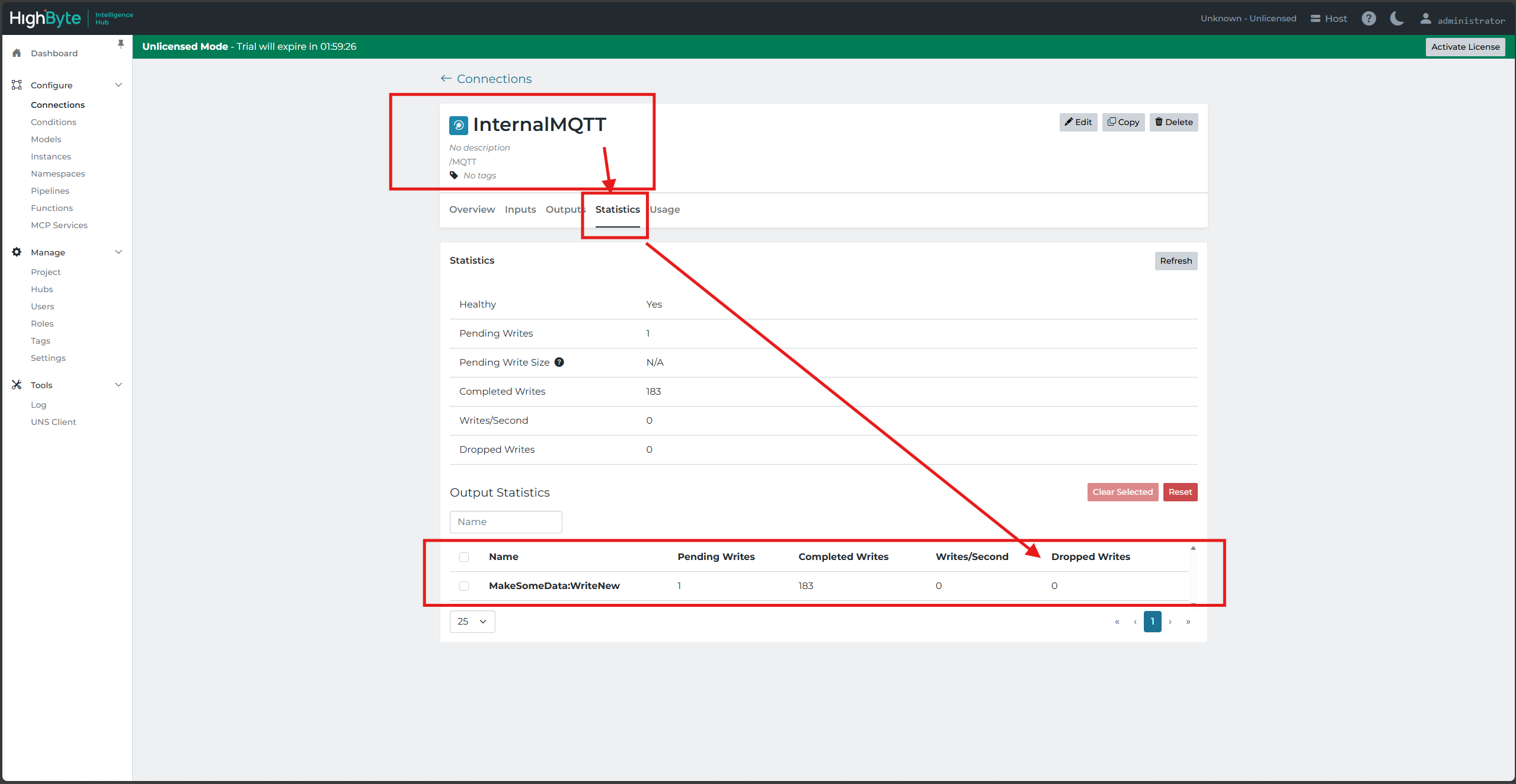Click the administrator user icon

click(x=1425, y=18)
